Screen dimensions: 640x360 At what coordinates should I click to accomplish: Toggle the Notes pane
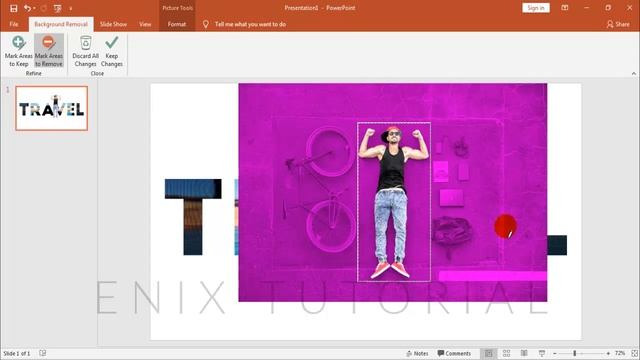[417, 353]
